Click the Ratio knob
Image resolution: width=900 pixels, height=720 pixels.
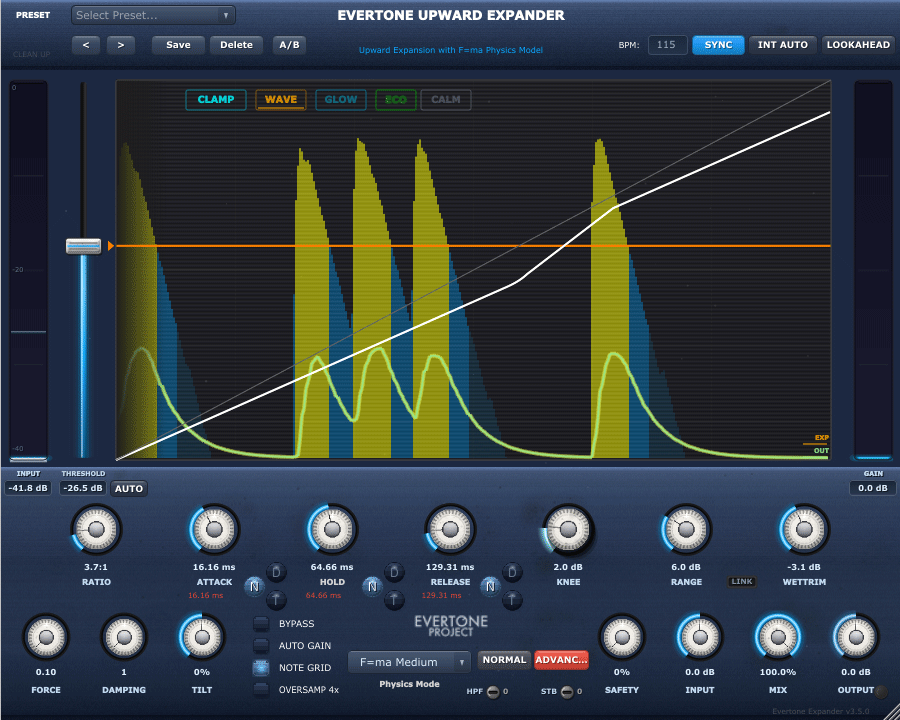pos(96,529)
